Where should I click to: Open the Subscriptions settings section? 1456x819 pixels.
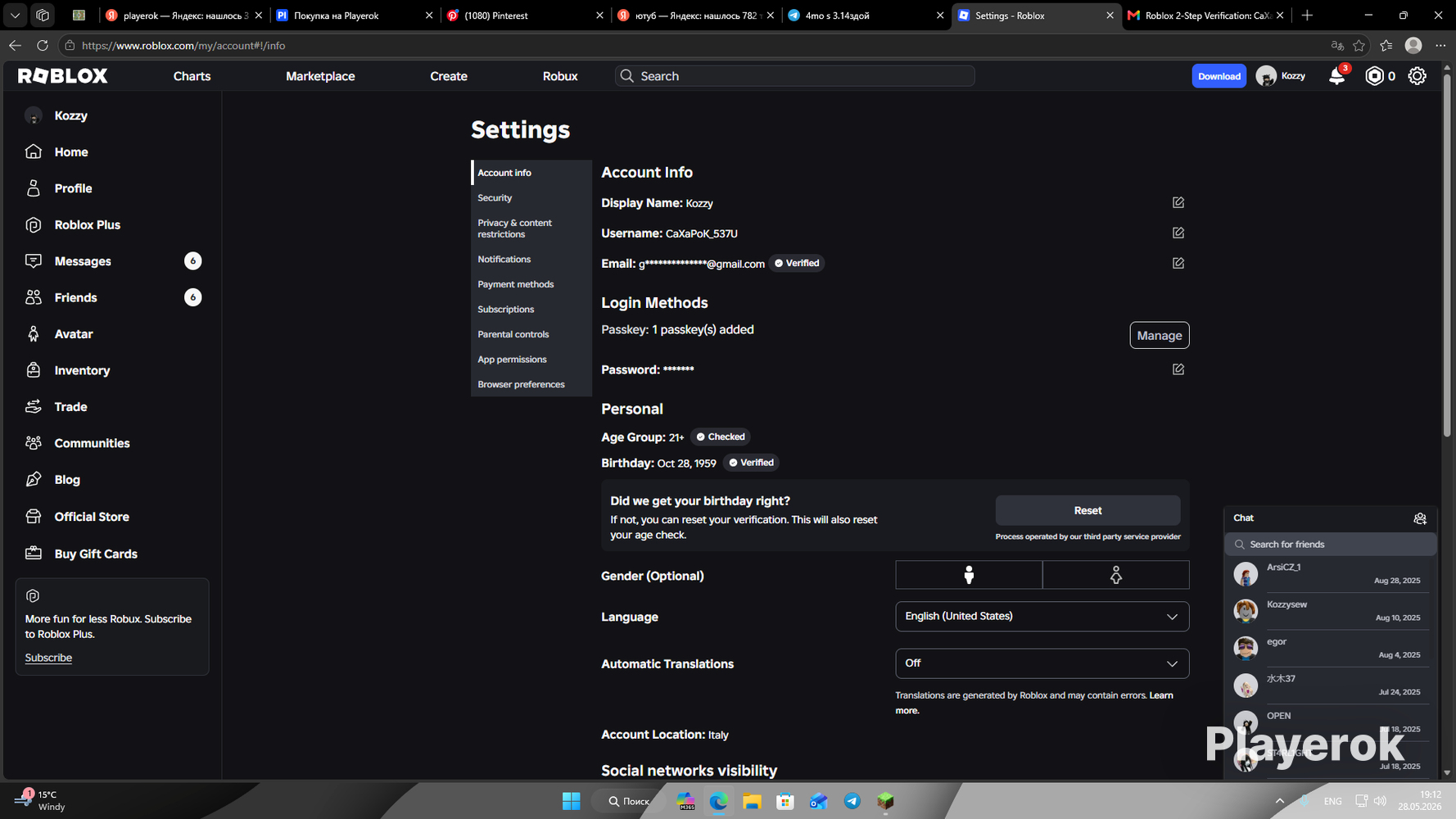point(531,310)
